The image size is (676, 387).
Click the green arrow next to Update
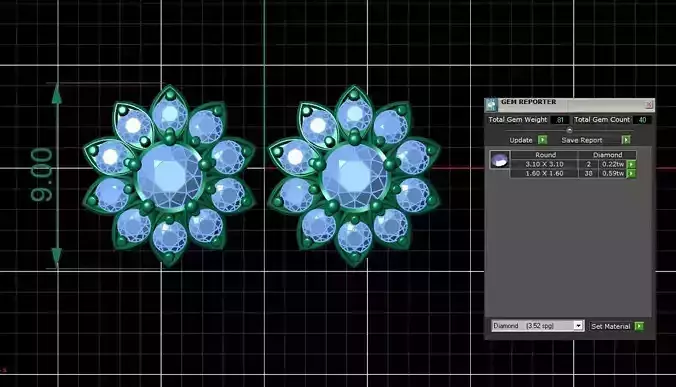(542, 140)
